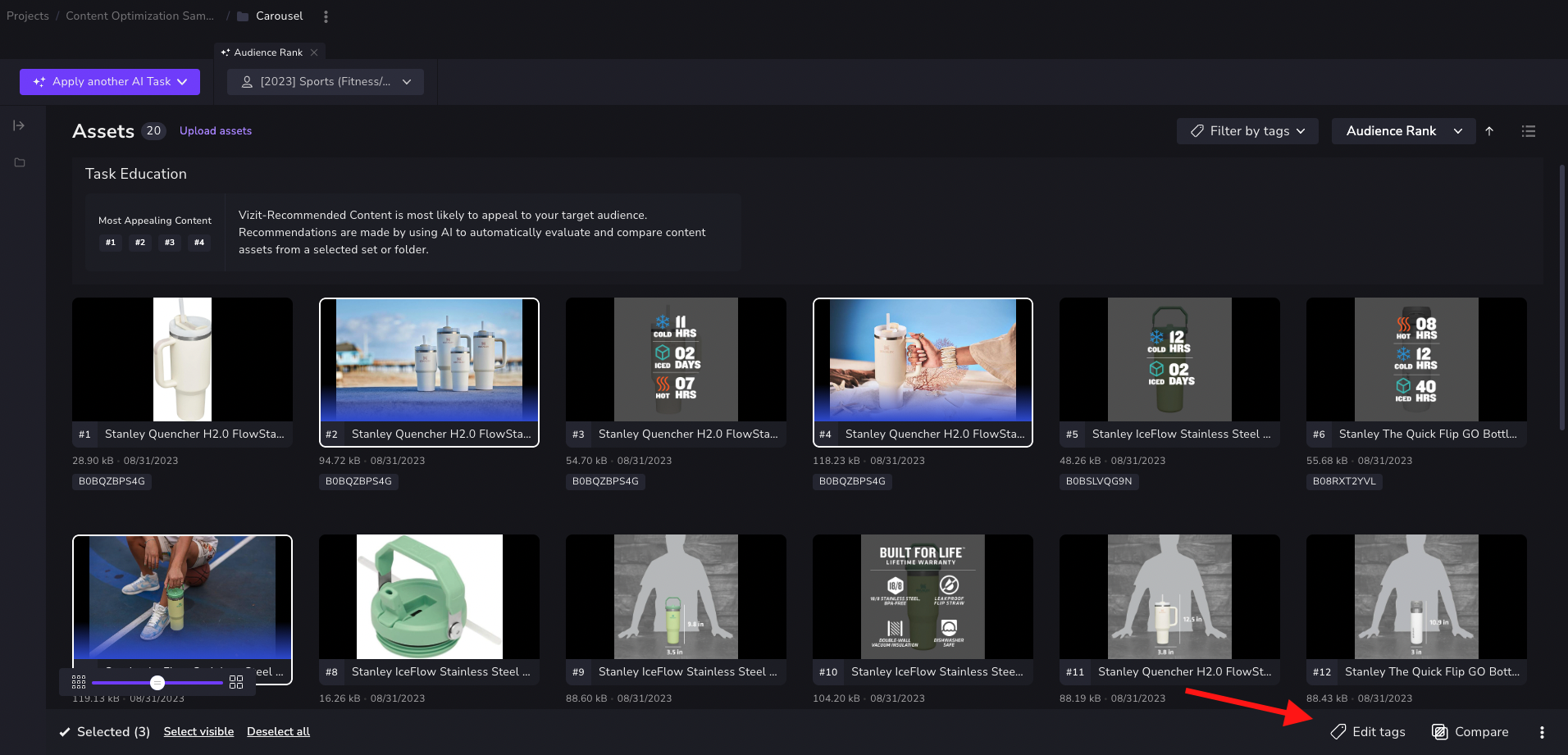Open Apply another AI Task dropdown

point(110,82)
